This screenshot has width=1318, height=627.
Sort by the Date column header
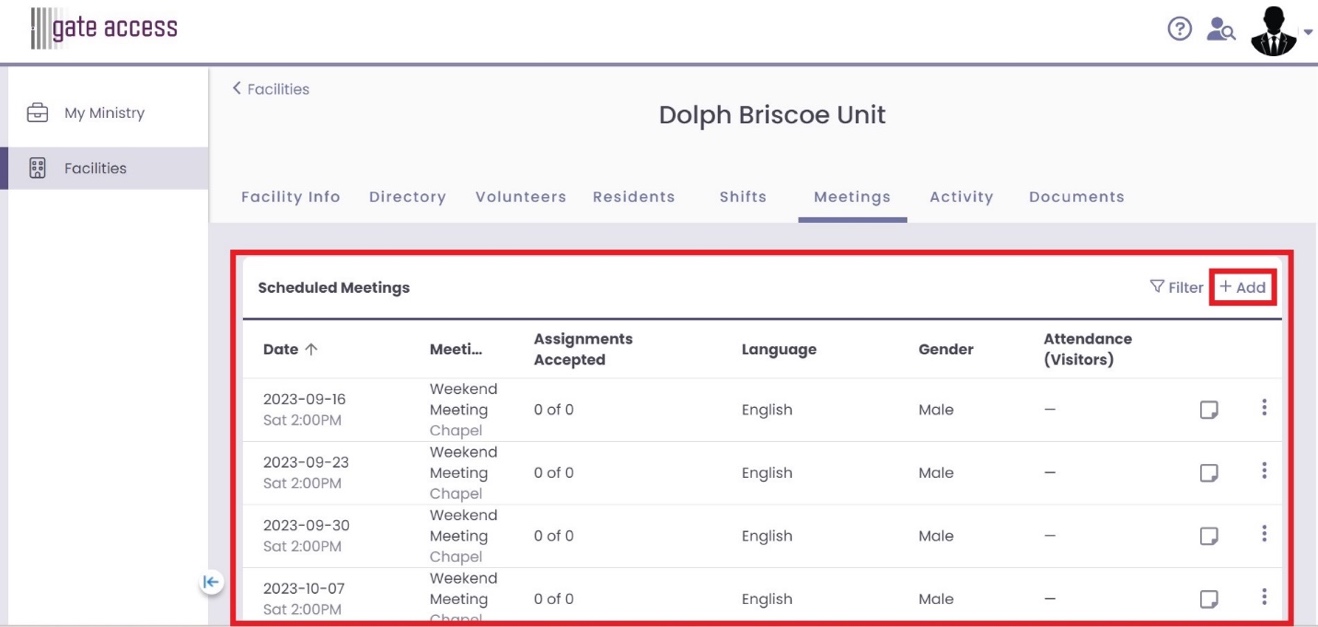(x=290, y=349)
